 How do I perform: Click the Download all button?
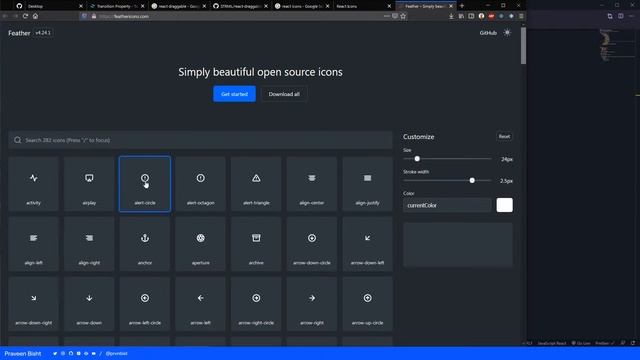284,94
